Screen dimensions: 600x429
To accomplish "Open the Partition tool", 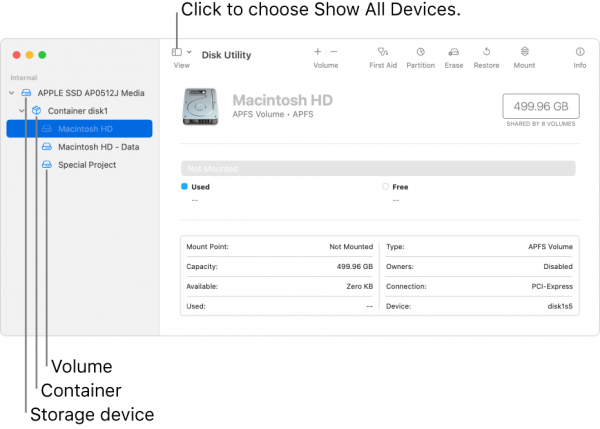I will tap(420, 51).
